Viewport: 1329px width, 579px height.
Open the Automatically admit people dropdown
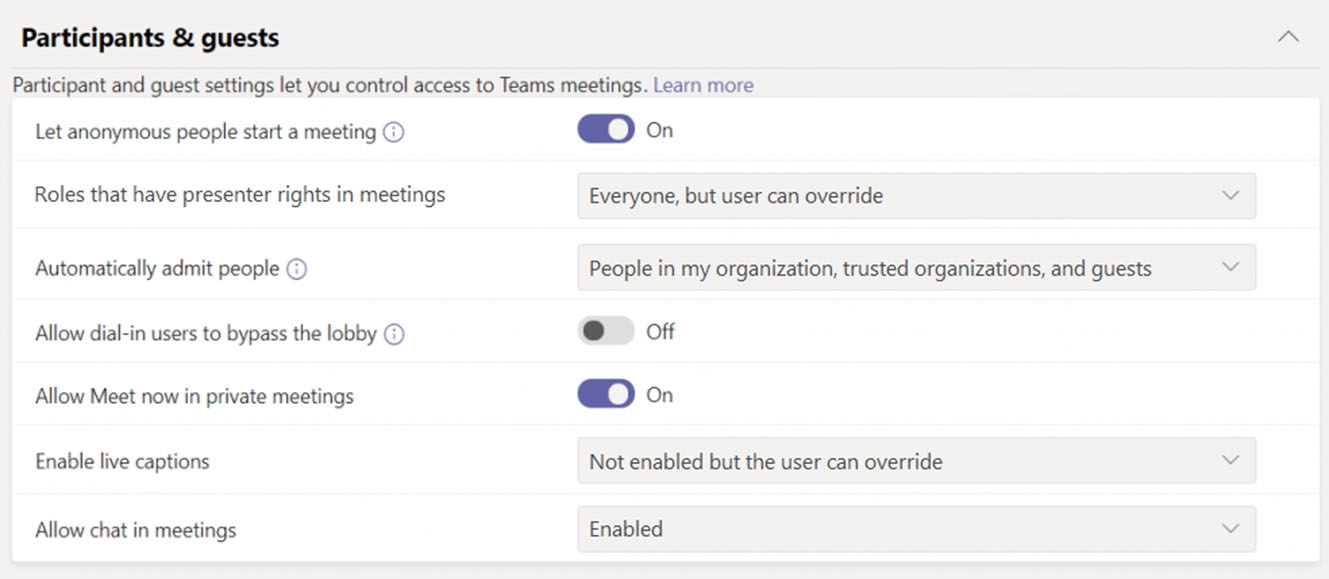(x=916, y=268)
